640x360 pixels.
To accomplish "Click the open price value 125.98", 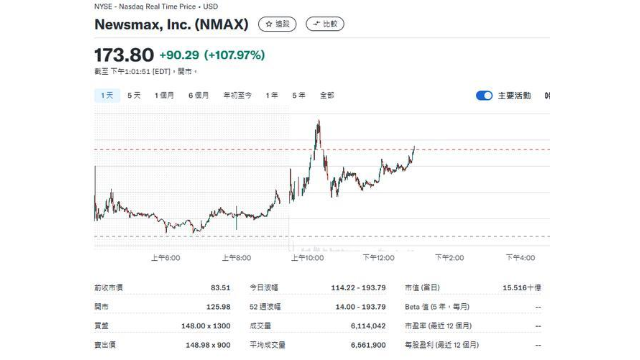I will pyautogui.click(x=218, y=307).
